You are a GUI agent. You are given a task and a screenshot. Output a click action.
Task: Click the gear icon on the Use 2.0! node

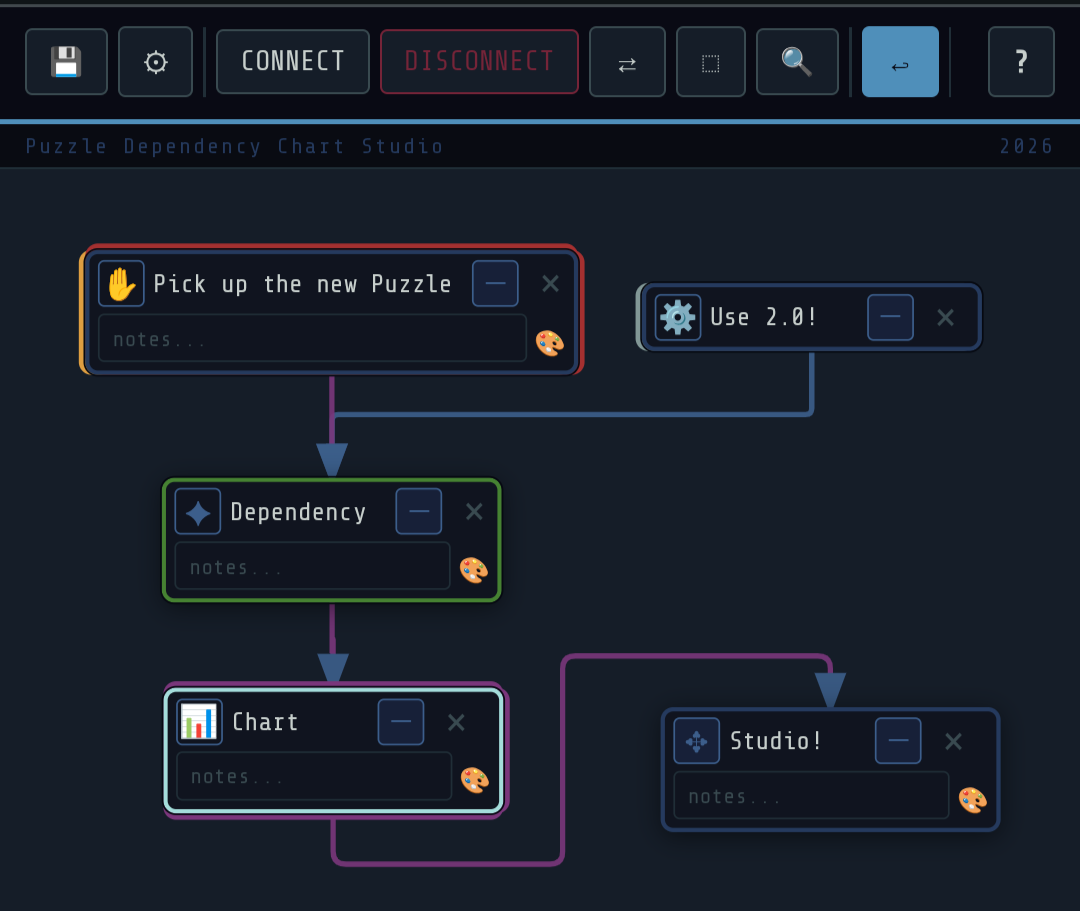(678, 317)
